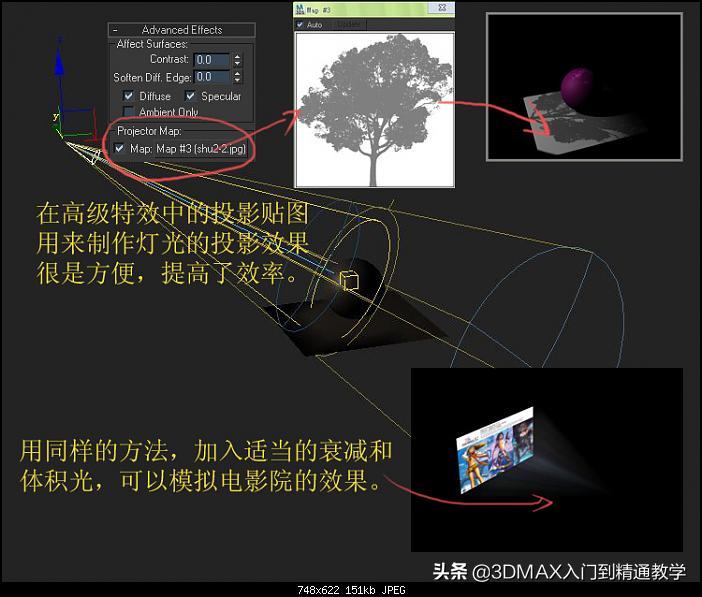Toggle the Specular checkbox
702x597 pixels.
tap(190, 96)
